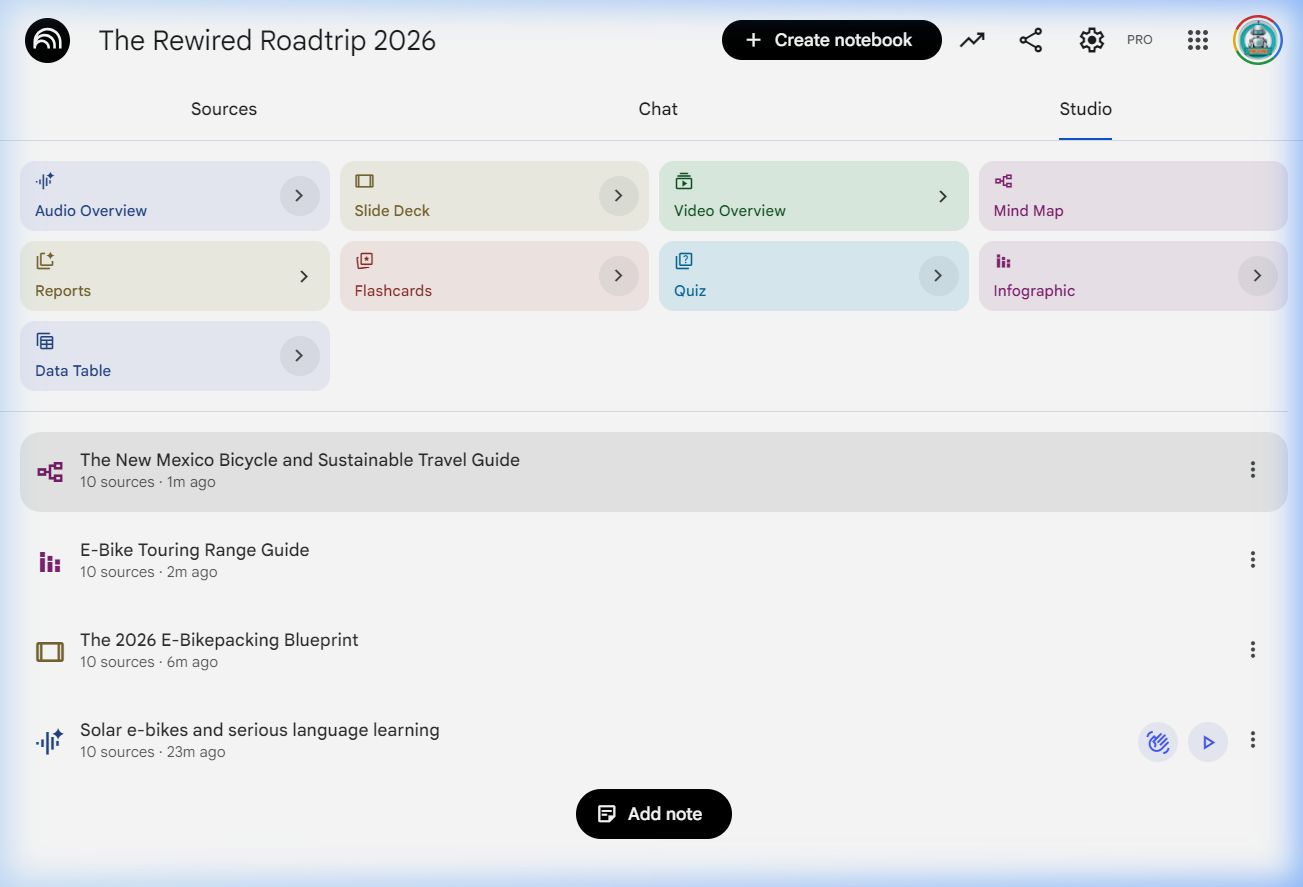
Task: Click the Create notebook button
Action: tap(831, 40)
